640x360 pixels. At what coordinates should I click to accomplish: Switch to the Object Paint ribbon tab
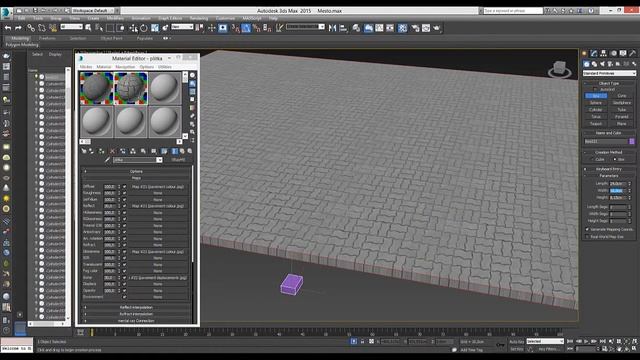[111, 38]
